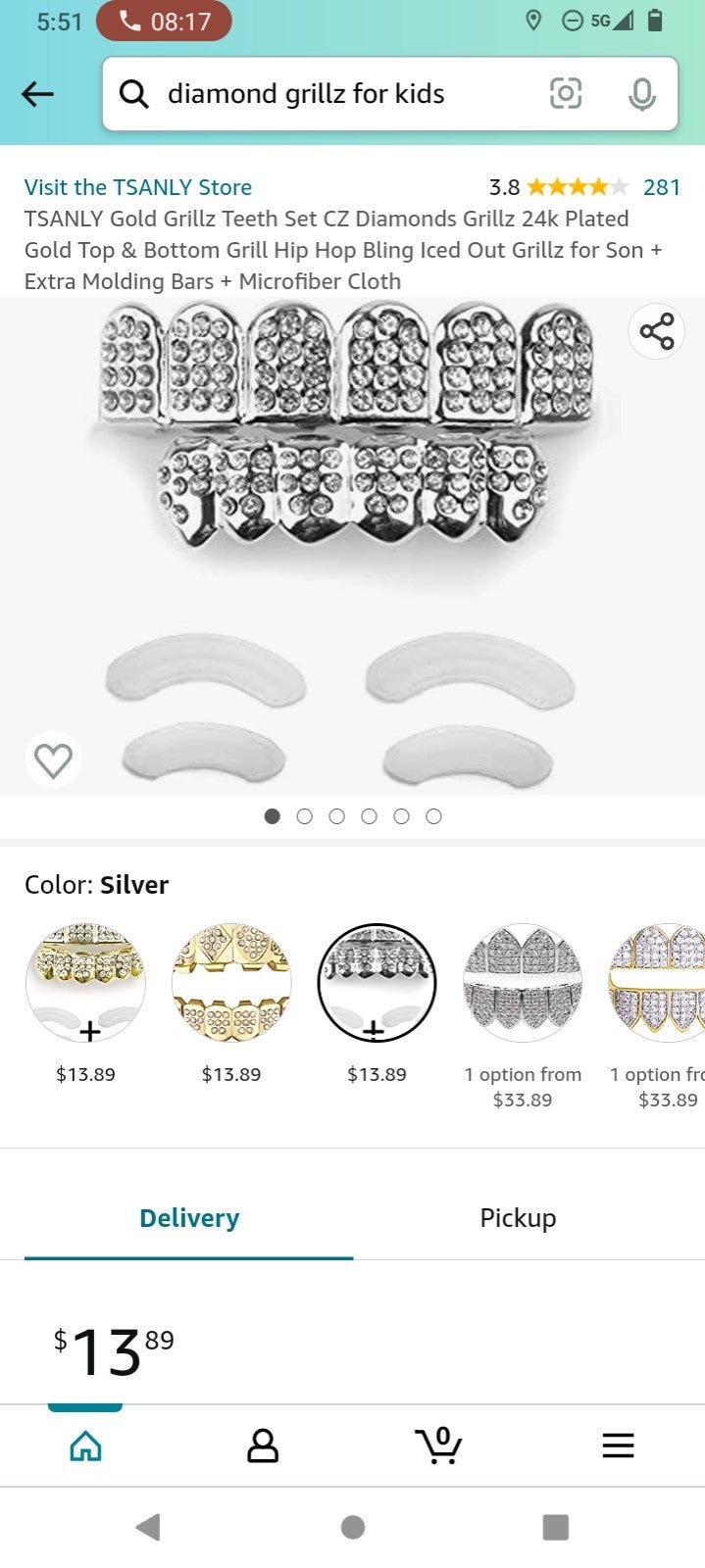Screen dimensions: 705x1568
Task: Open the 281 ratings link
Action: click(x=662, y=187)
